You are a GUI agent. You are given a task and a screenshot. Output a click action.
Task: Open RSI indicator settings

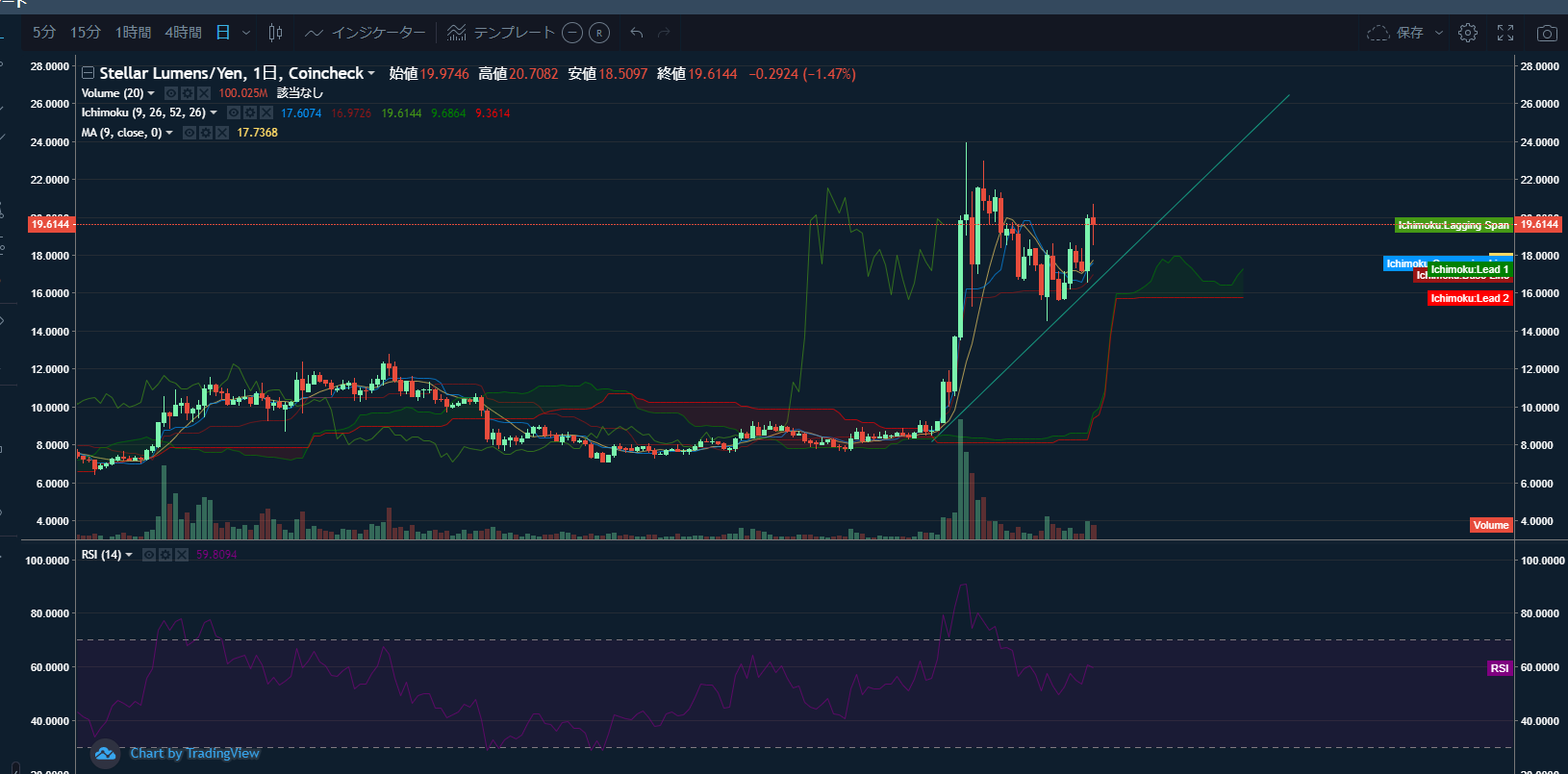tap(165, 555)
